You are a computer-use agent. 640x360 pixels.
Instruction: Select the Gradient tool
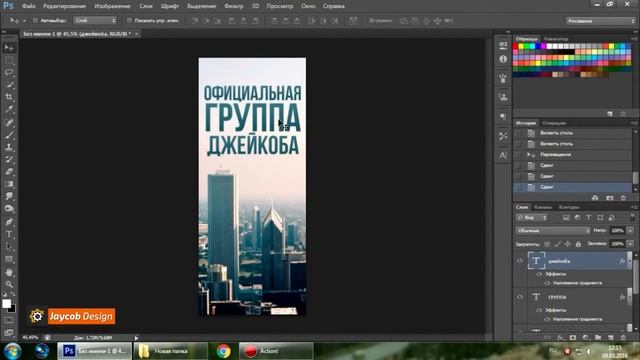(x=9, y=184)
